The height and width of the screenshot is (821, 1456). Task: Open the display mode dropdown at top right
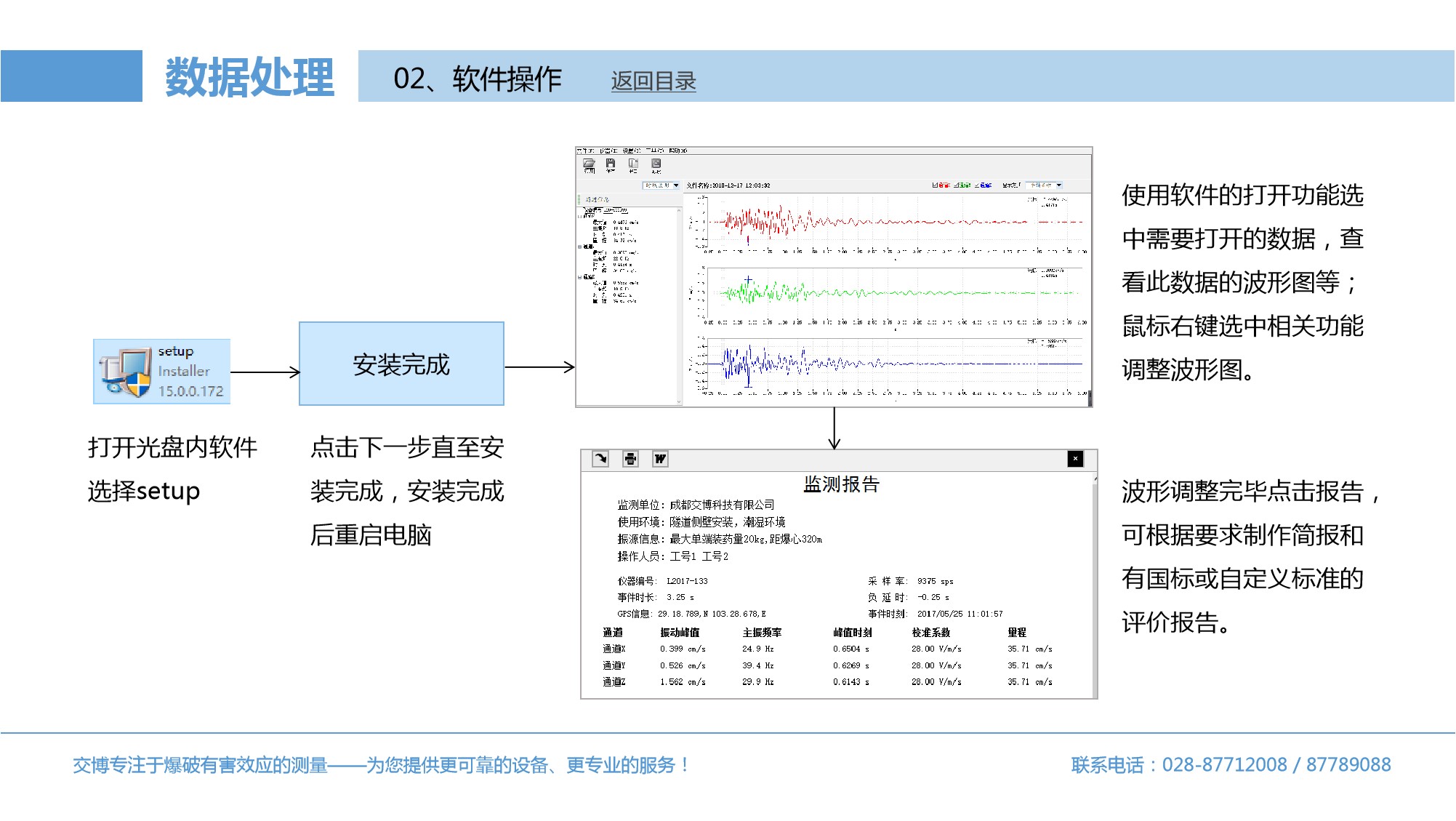tap(1059, 185)
